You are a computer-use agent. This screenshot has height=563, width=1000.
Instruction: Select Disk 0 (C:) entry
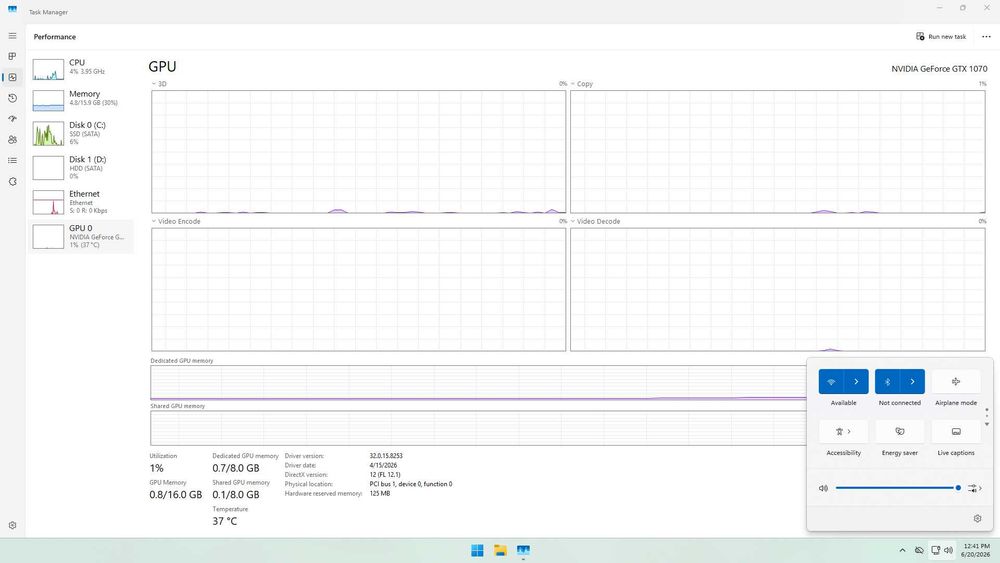(80, 133)
